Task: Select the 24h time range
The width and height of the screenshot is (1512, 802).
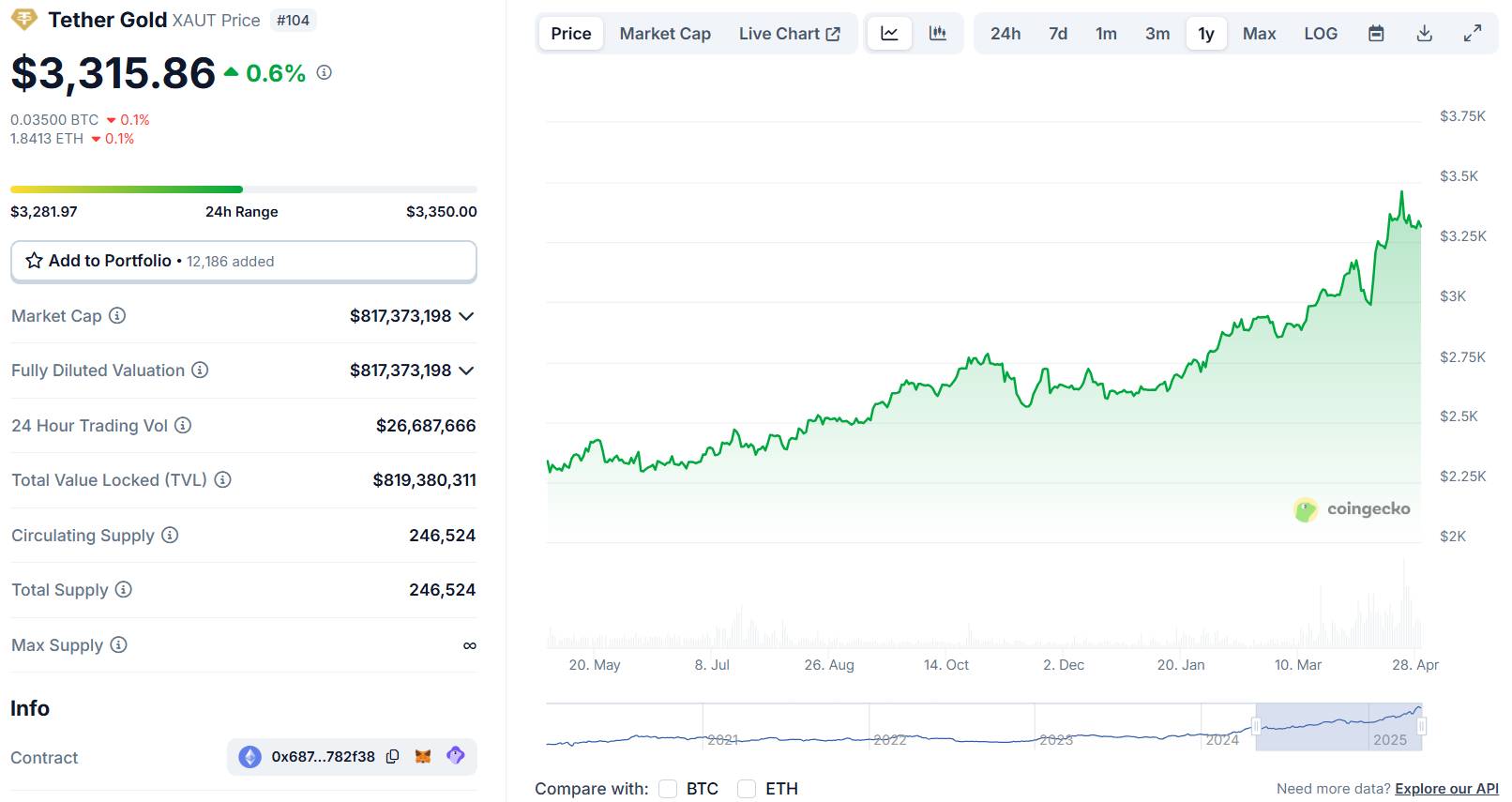Action: (1005, 34)
